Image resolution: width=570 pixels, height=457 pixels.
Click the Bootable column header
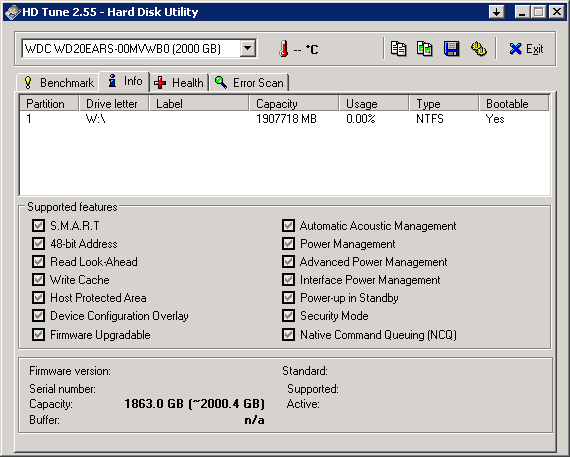coord(514,104)
